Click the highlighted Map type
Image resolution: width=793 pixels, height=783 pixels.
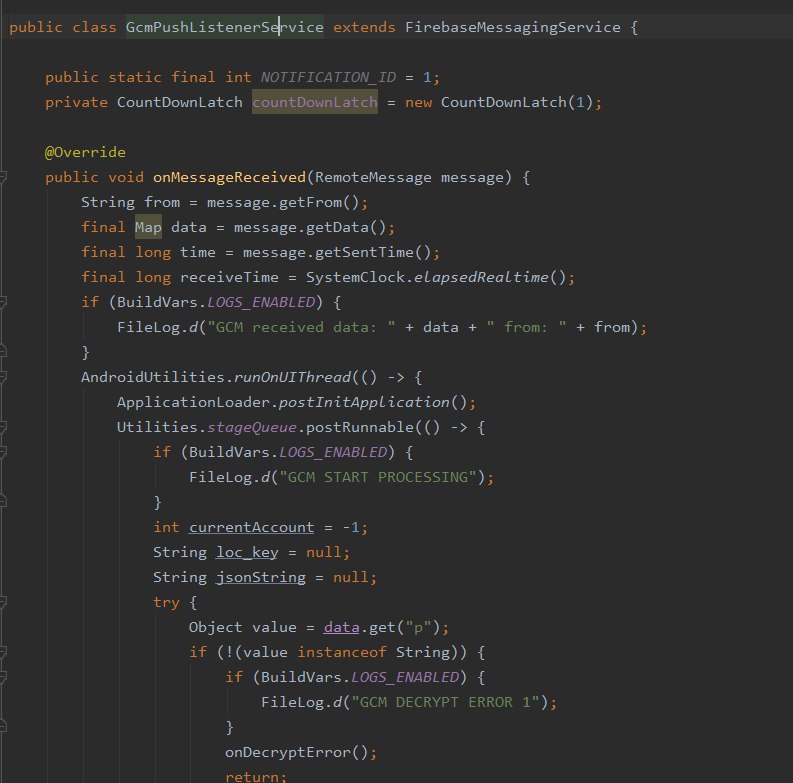click(148, 227)
